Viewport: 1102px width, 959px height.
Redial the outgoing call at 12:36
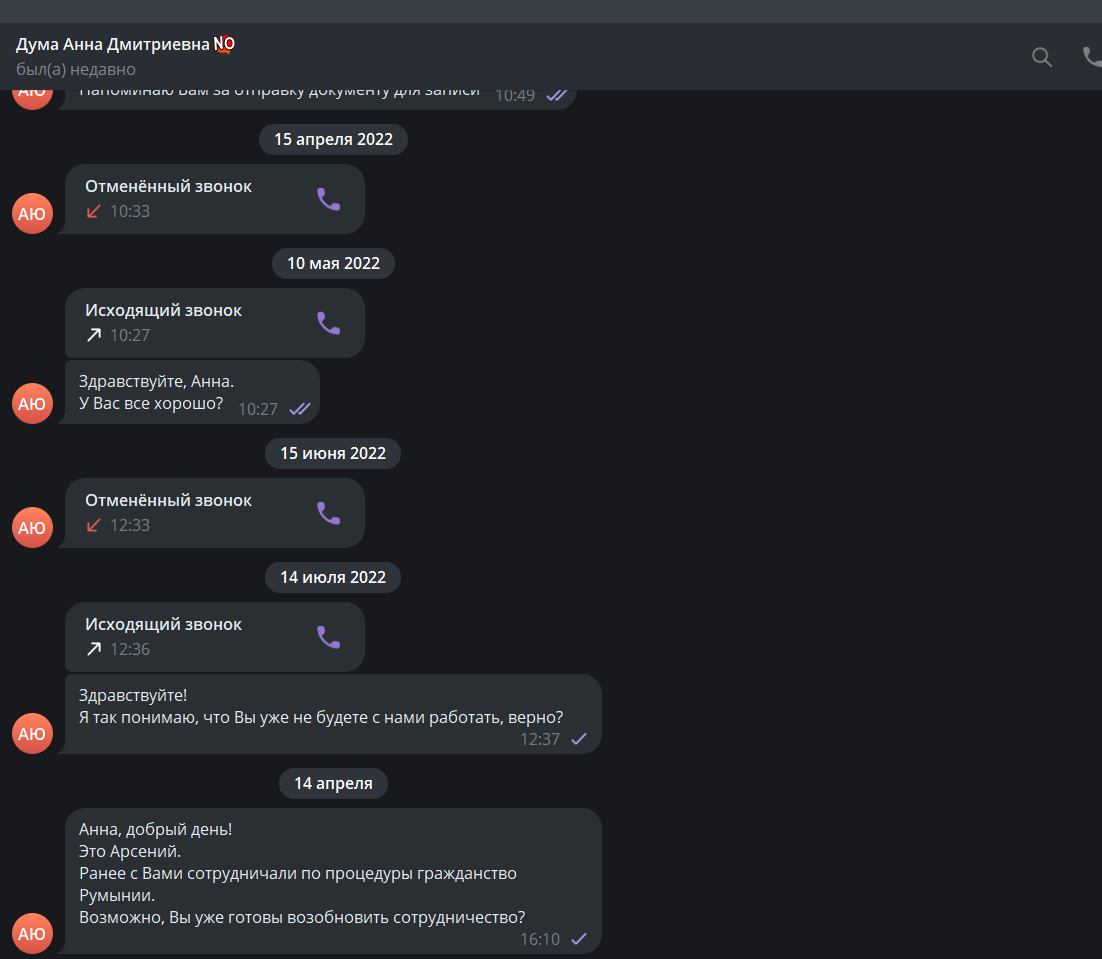[x=328, y=637]
